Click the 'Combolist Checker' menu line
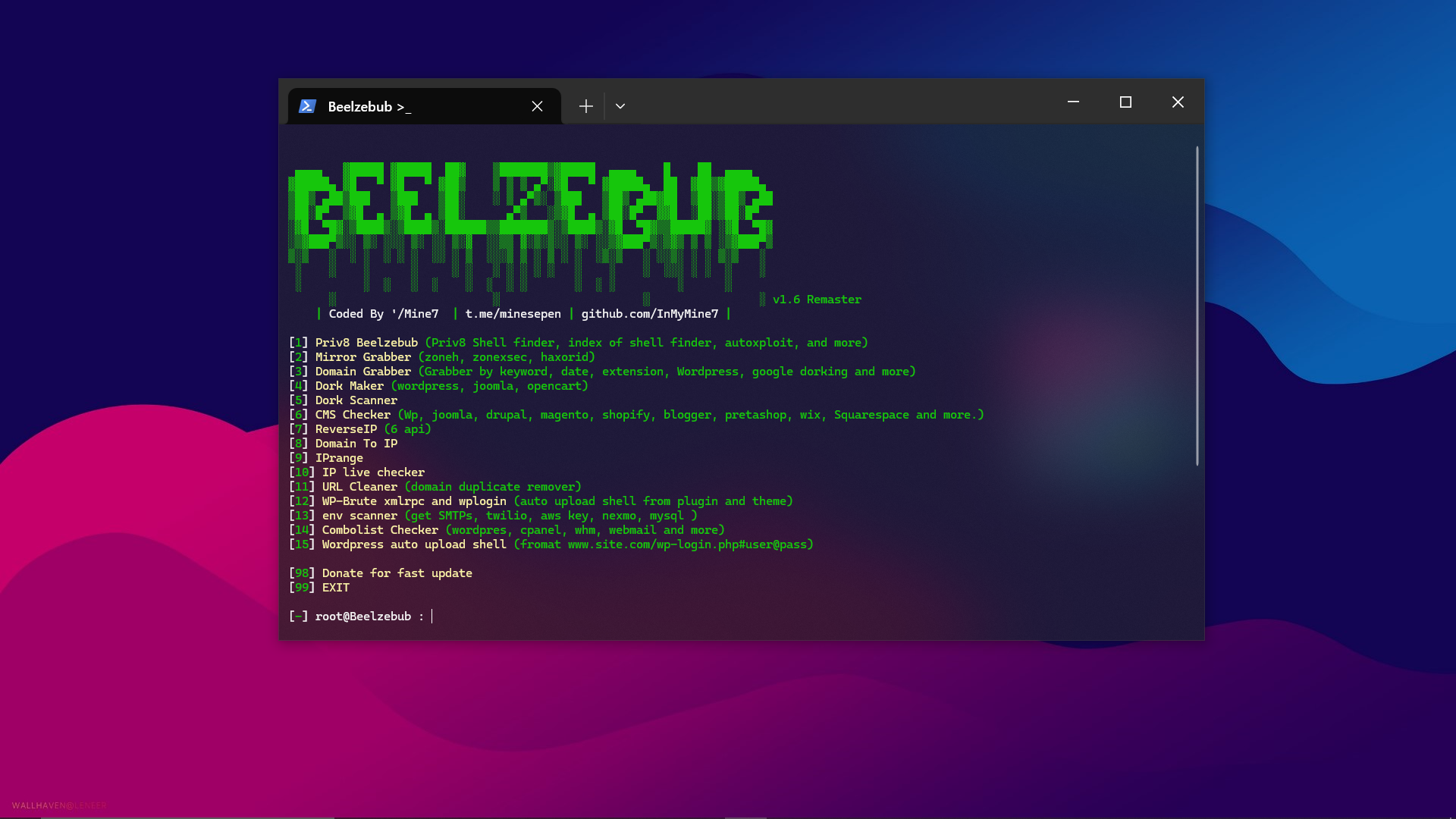1456x819 pixels. tap(507, 530)
